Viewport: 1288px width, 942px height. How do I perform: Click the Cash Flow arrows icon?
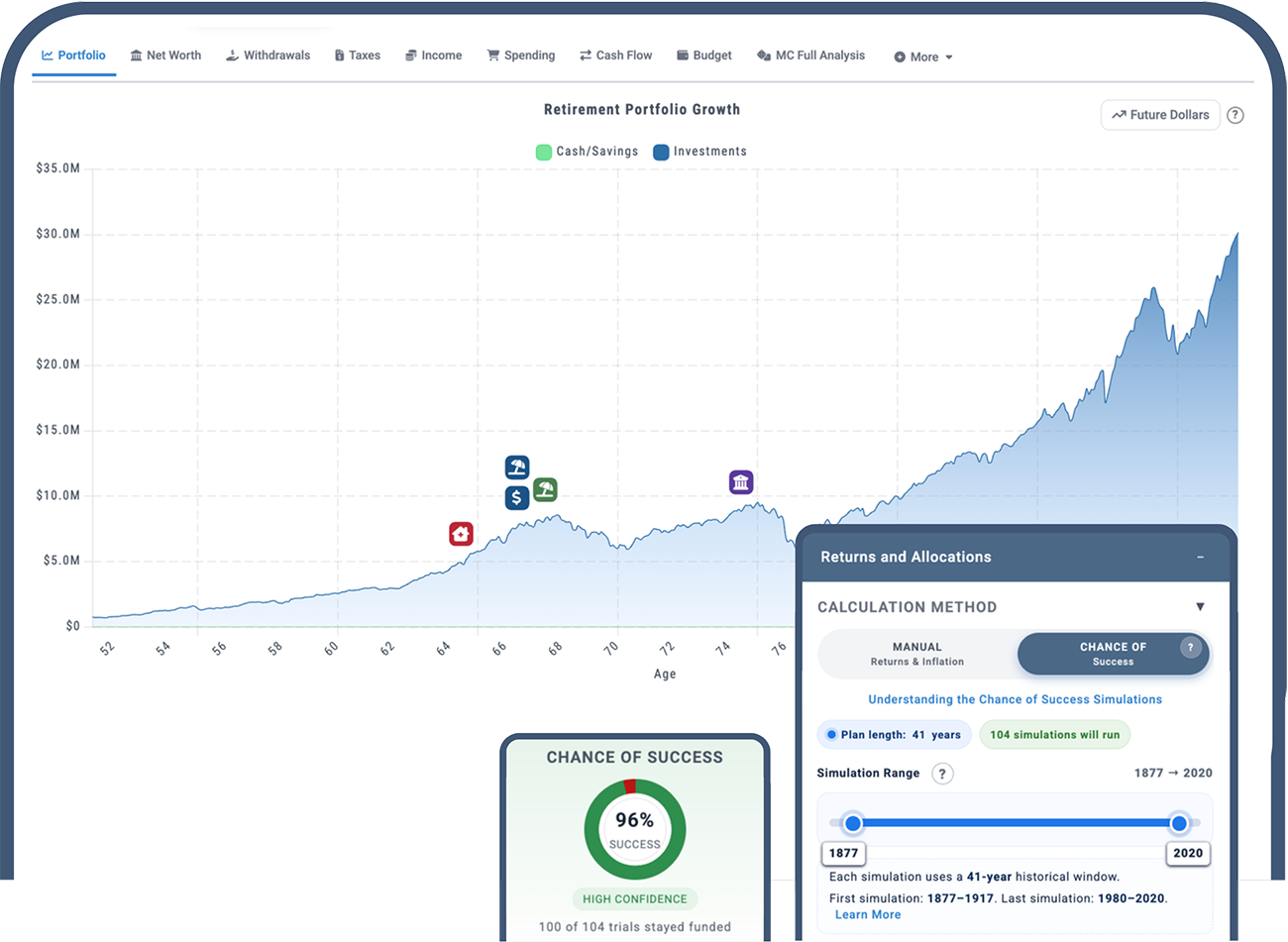coord(585,55)
